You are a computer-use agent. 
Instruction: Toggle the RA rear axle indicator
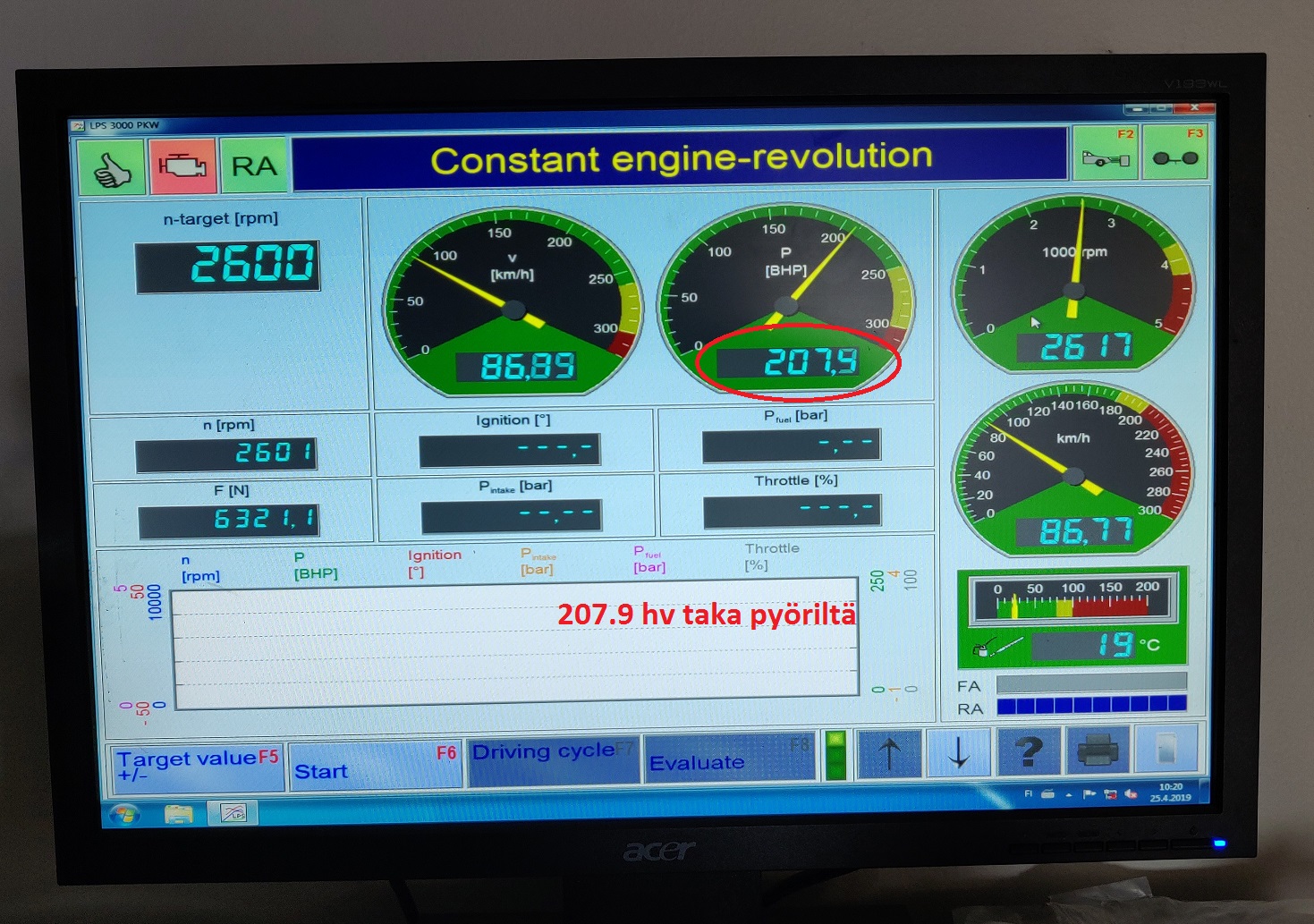pyautogui.click(x=254, y=166)
